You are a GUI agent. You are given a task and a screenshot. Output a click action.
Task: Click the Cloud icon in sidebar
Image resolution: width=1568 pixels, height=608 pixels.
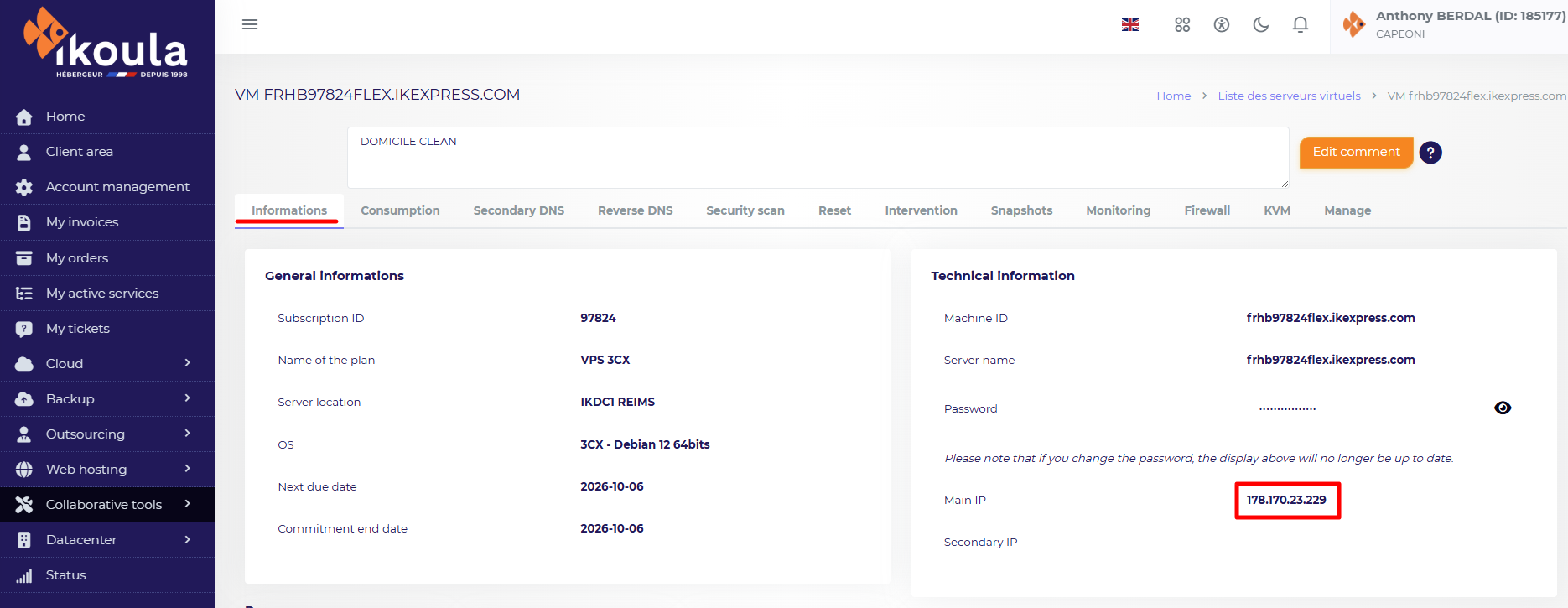[x=24, y=364]
